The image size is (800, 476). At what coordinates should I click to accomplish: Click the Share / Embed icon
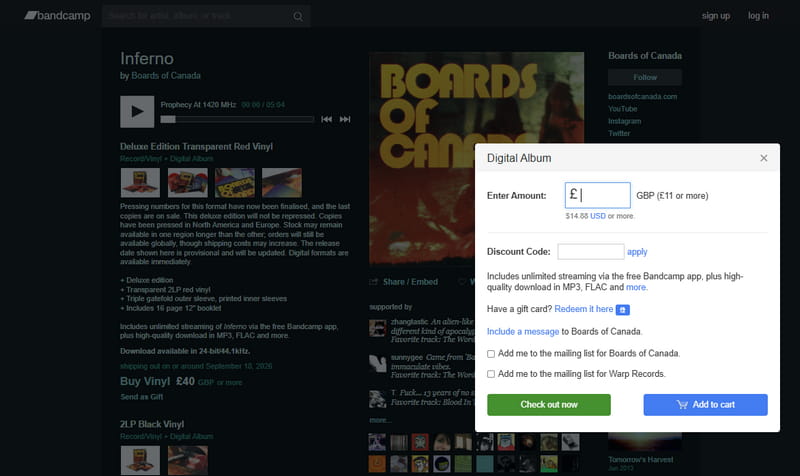point(373,282)
